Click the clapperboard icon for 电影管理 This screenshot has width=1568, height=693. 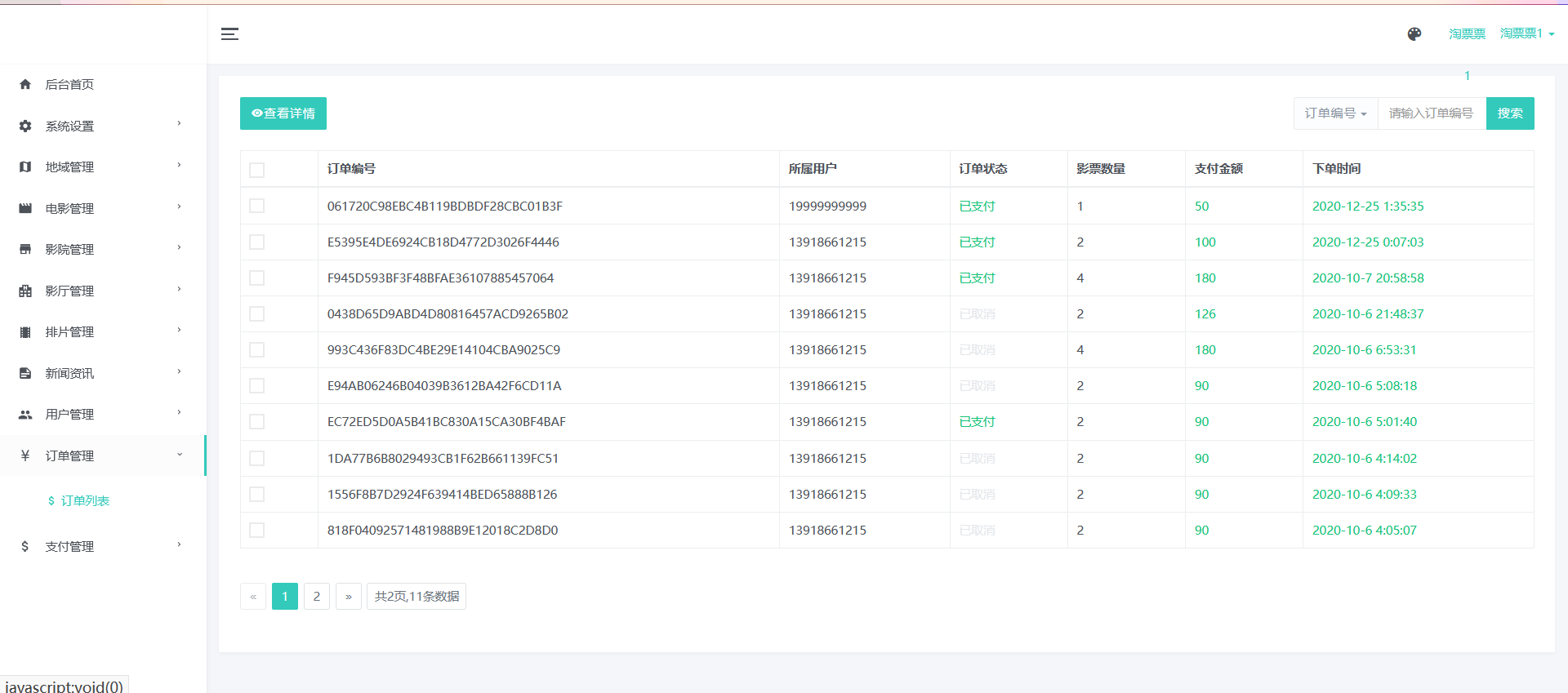coord(25,208)
